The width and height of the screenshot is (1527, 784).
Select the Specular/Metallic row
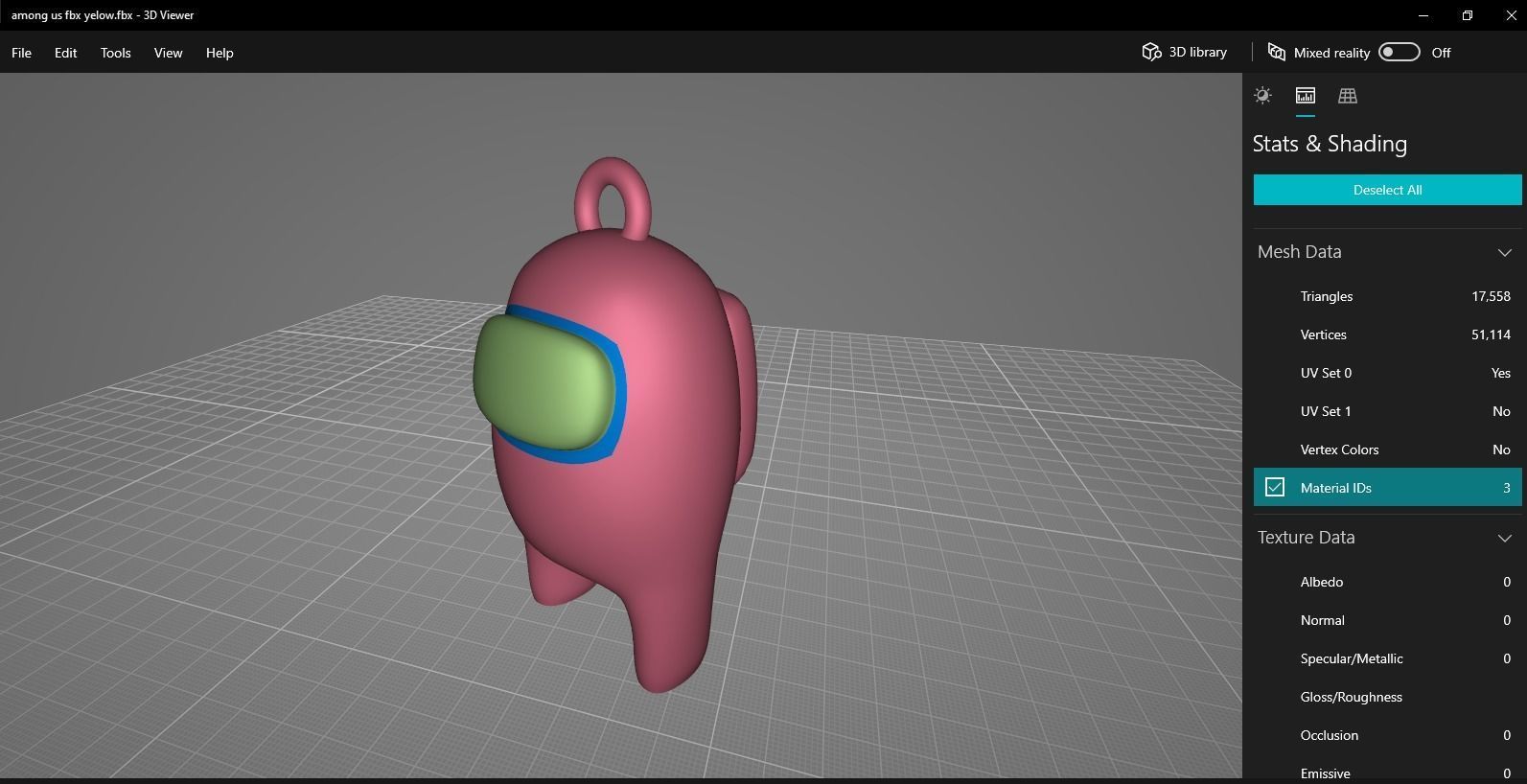point(1387,658)
